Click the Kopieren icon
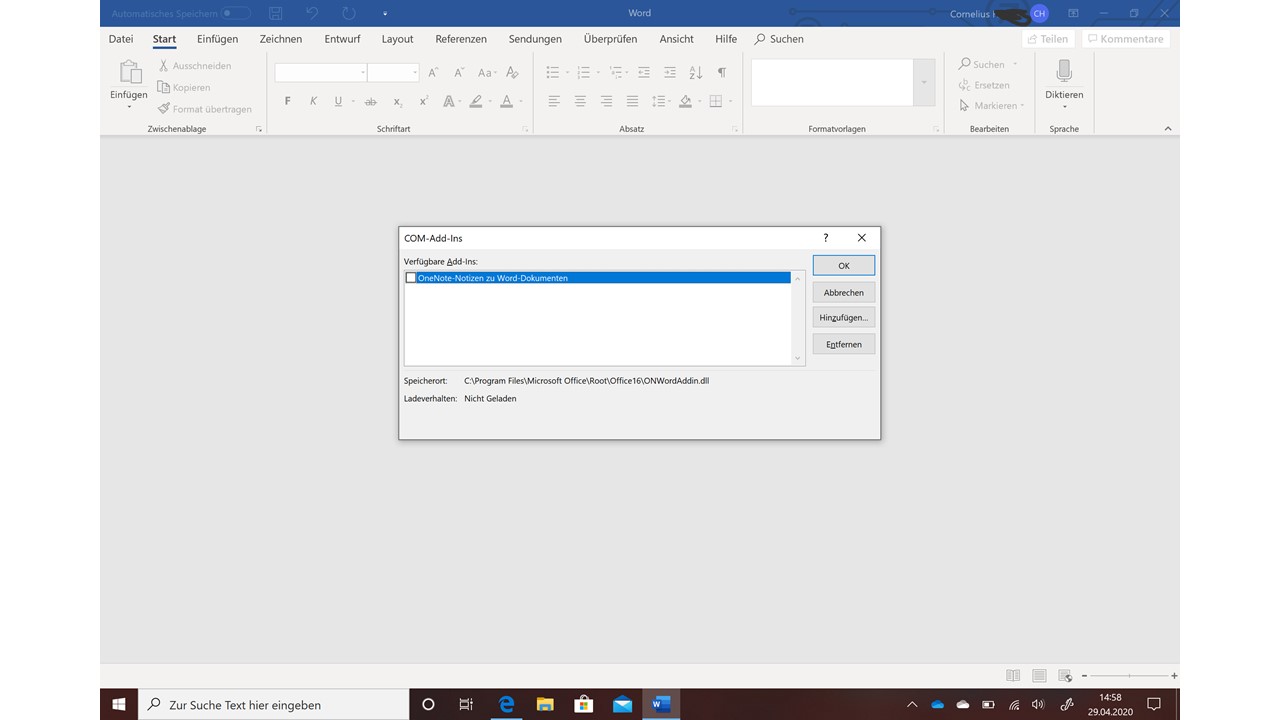The height and width of the screenshot is (720, 1280). (164, 87)
